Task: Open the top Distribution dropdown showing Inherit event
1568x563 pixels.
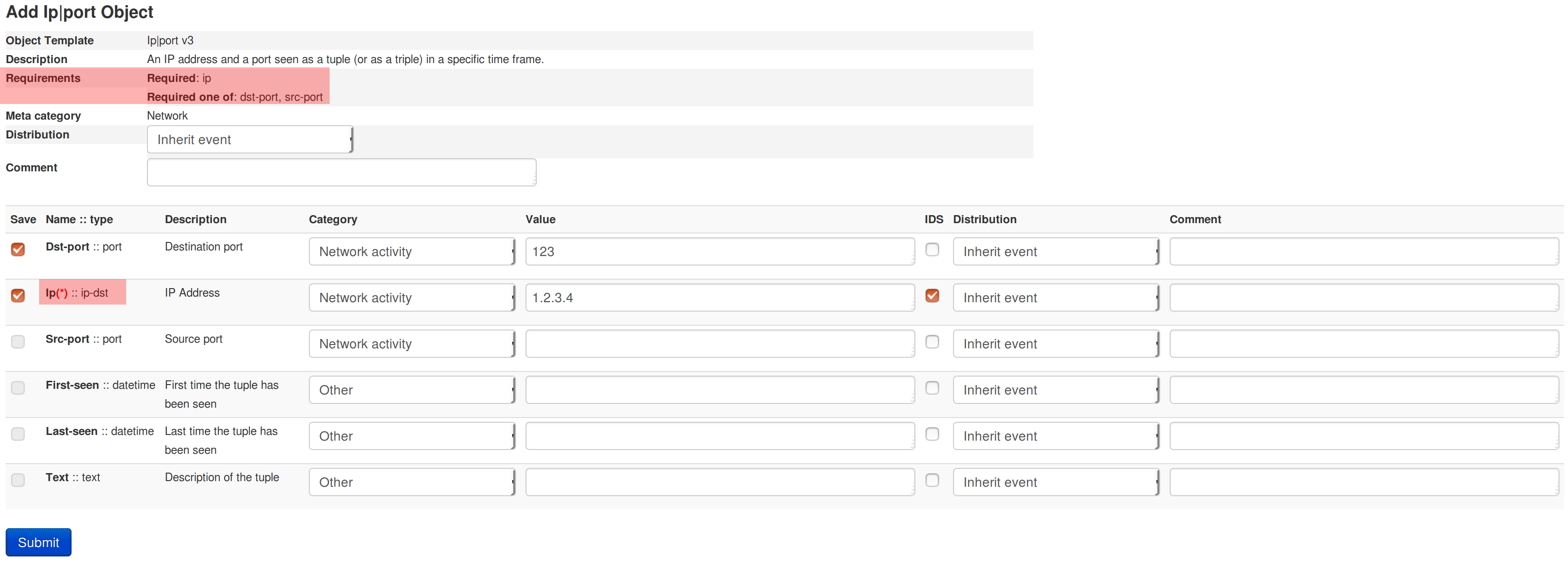Action: click(249, 139)
